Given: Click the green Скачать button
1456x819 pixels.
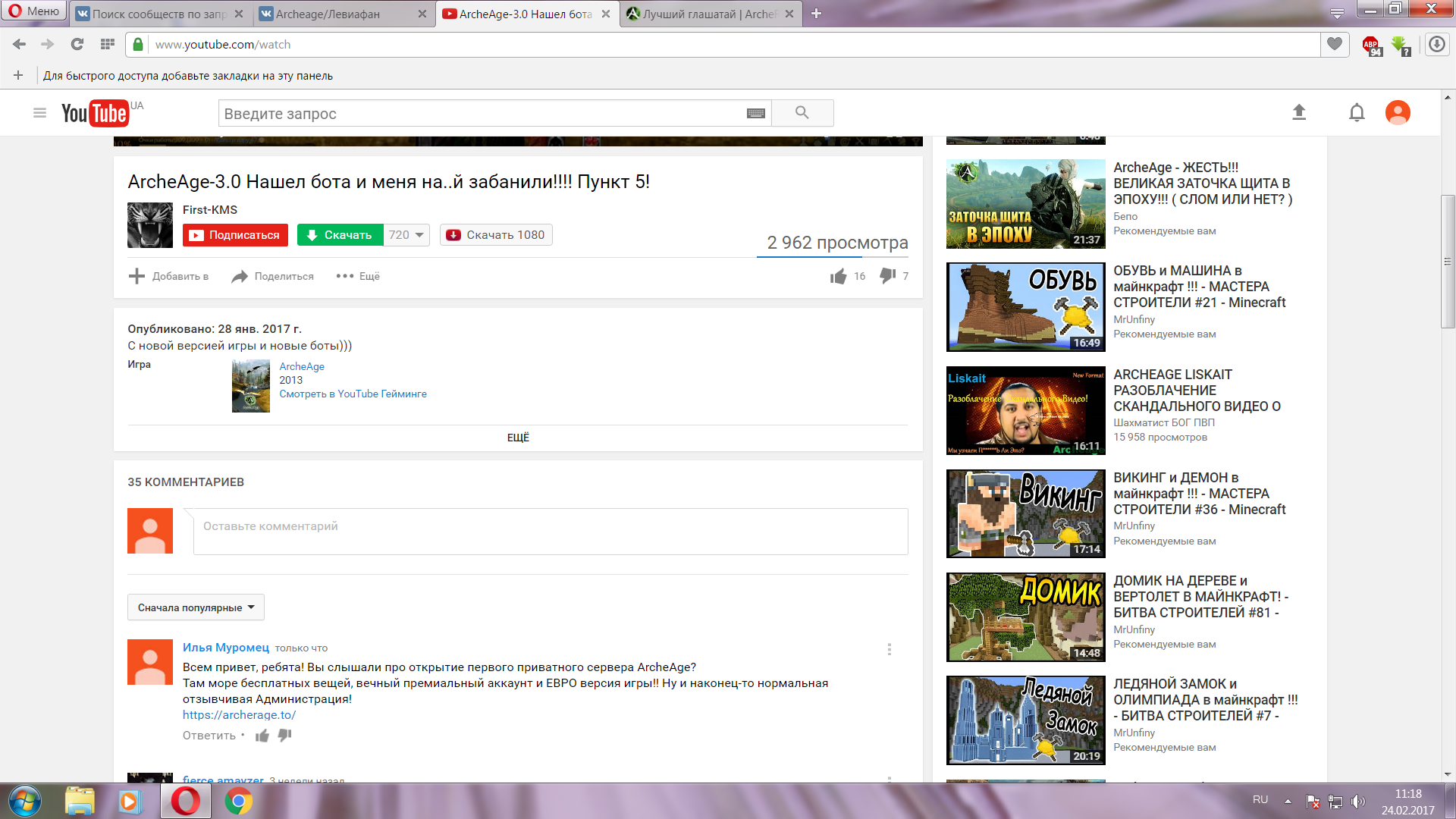Looking at the screenshot, I should [340, 235].
